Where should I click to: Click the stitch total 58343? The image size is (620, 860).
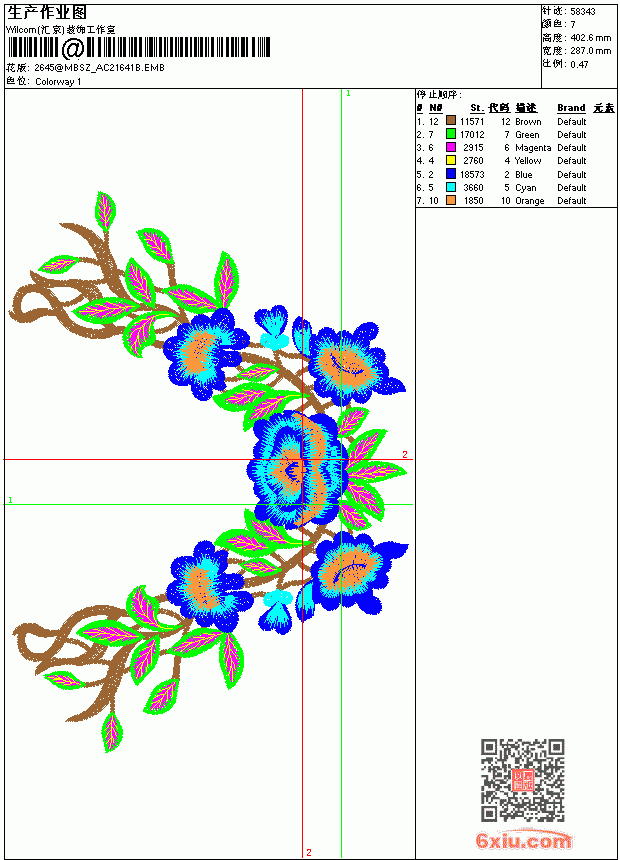pos(583,11)
